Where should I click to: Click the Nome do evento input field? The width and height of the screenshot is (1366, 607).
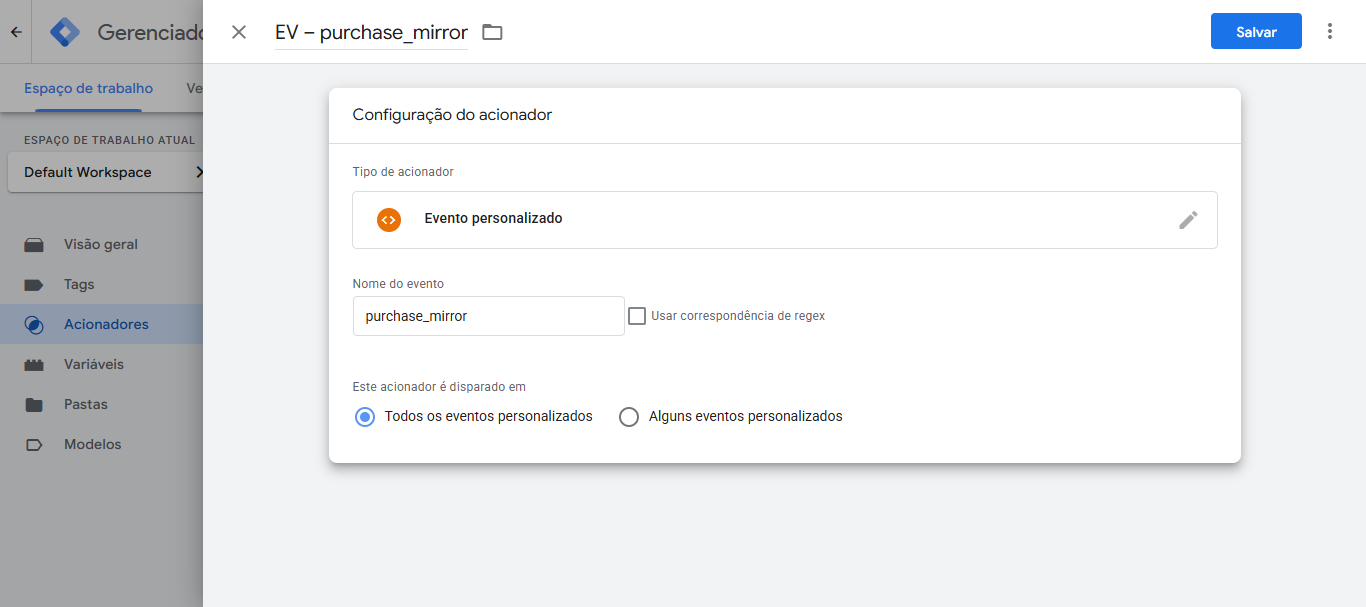pyautogui.click(x=488, y=316)
